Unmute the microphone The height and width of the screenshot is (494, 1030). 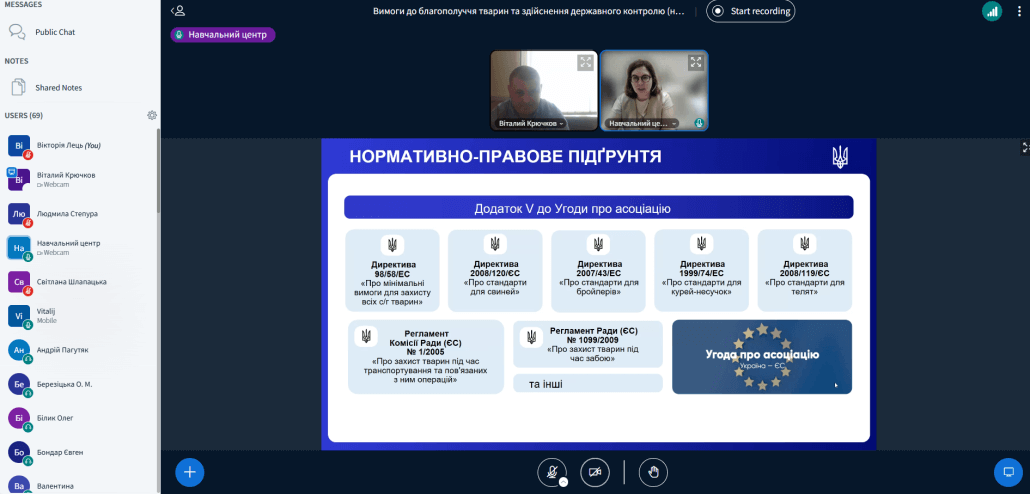coord(551,471)
